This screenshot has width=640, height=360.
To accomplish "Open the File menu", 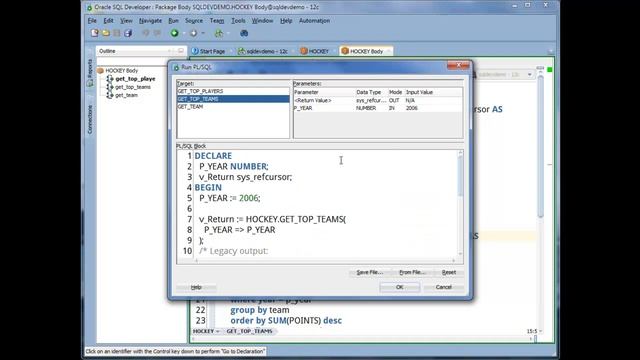I will [92, 20].
